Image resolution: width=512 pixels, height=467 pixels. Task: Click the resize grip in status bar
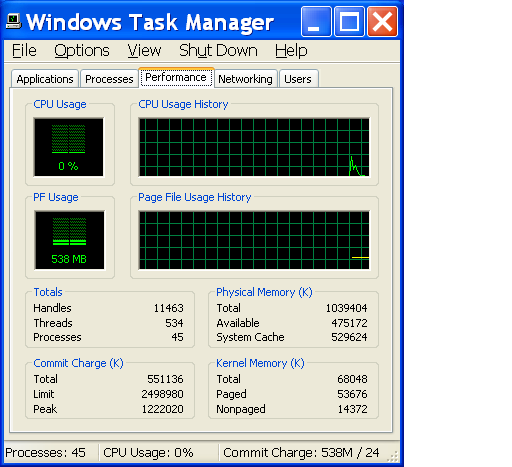point(393,456)
